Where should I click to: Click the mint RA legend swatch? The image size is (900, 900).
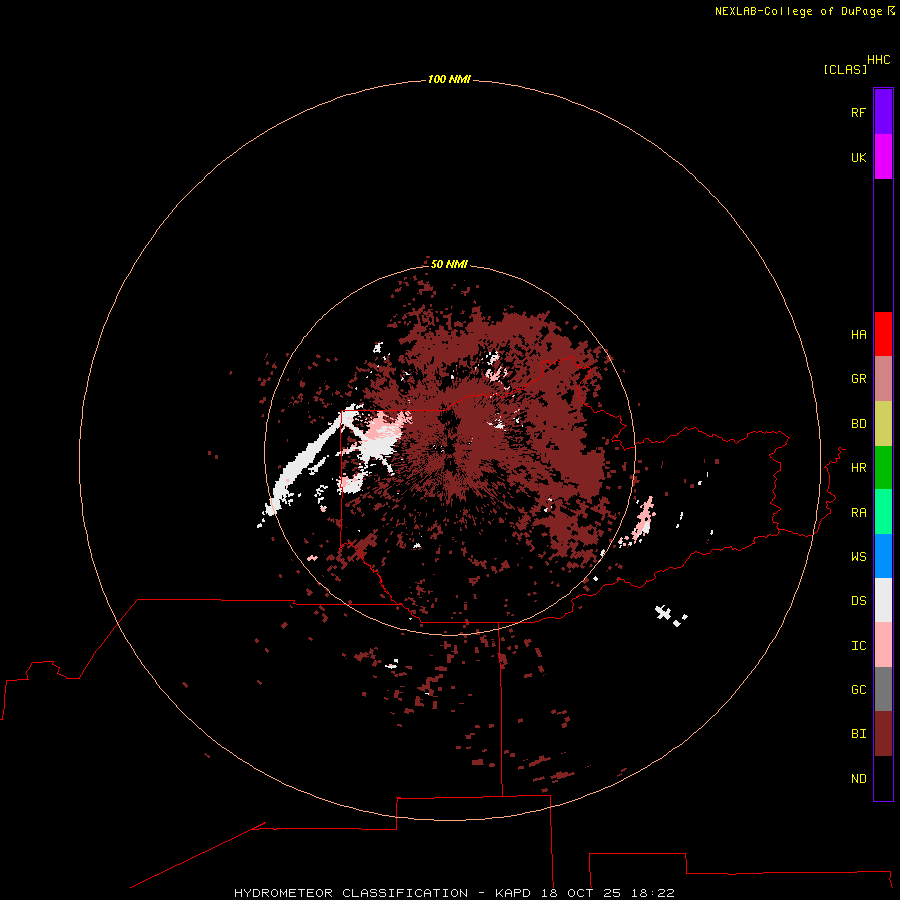tap(883, 512)
